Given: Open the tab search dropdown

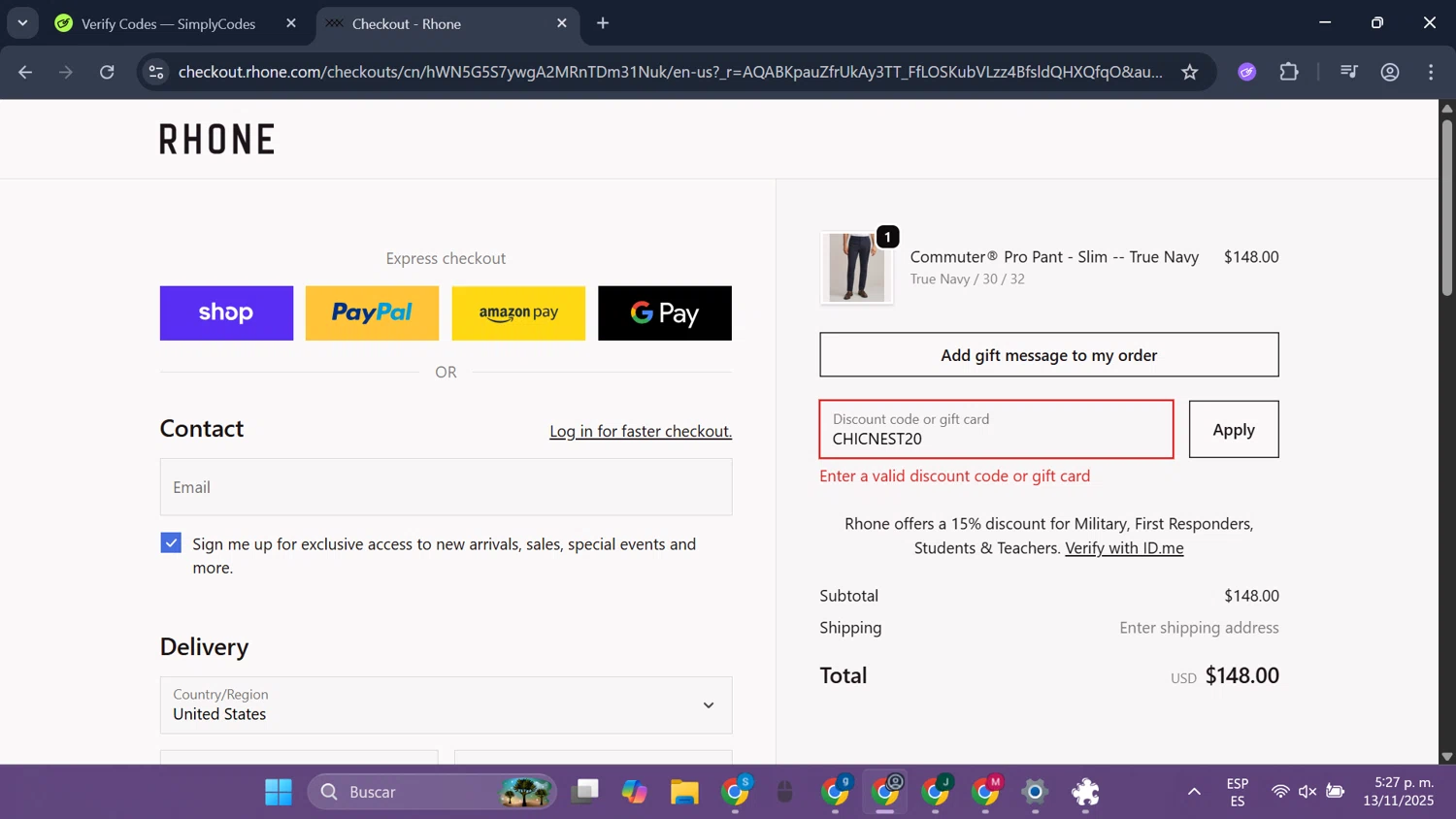Looking at the screenshot, I should click(x=22, y=23).
